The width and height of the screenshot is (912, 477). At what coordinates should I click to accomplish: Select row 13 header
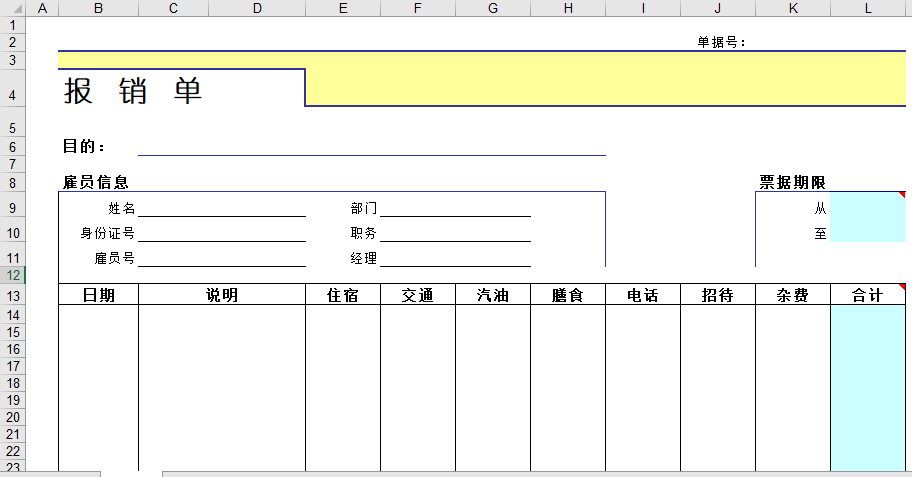pos(12,296)
